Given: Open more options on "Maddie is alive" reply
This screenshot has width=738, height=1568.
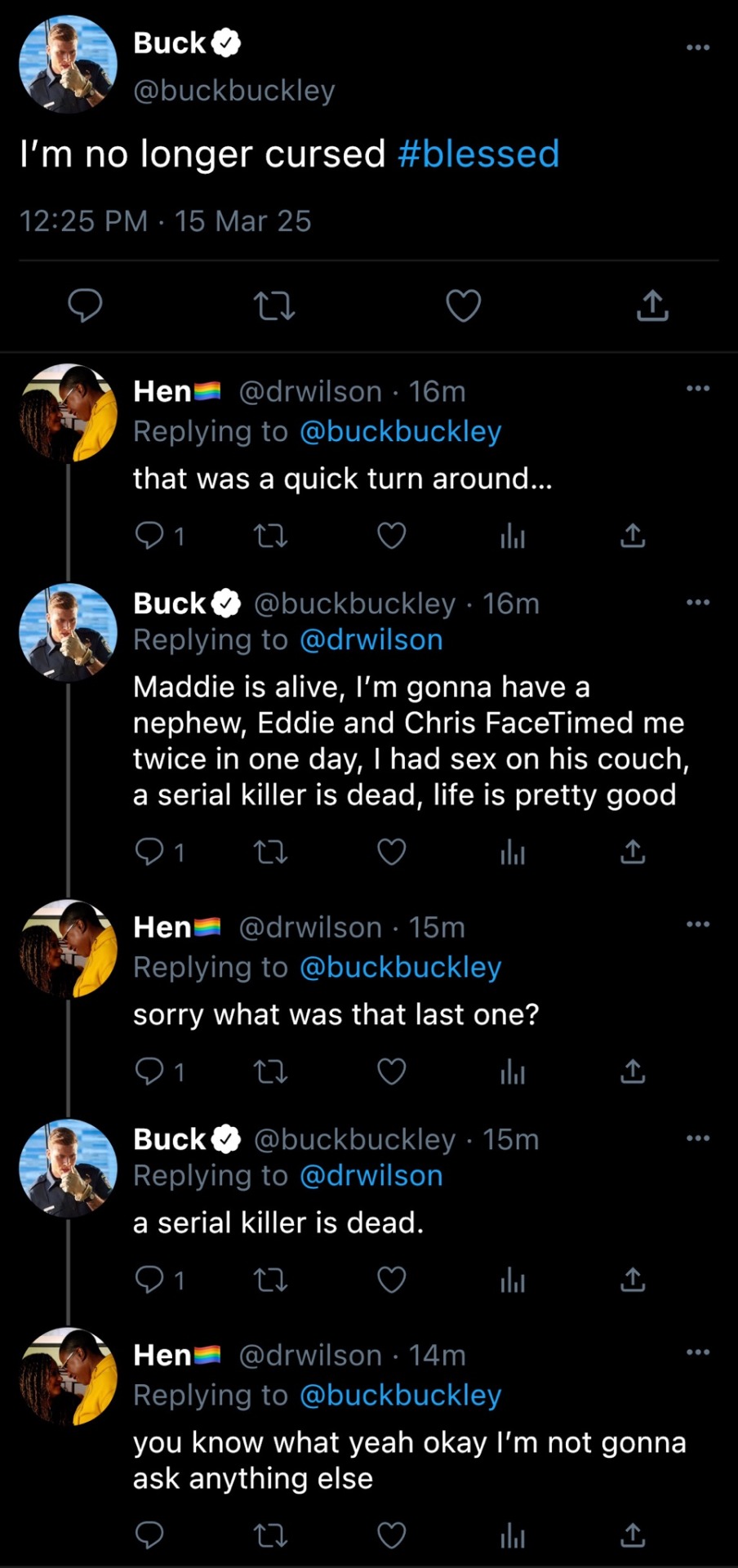Looking at the screenshot, I should pos(697,603).
